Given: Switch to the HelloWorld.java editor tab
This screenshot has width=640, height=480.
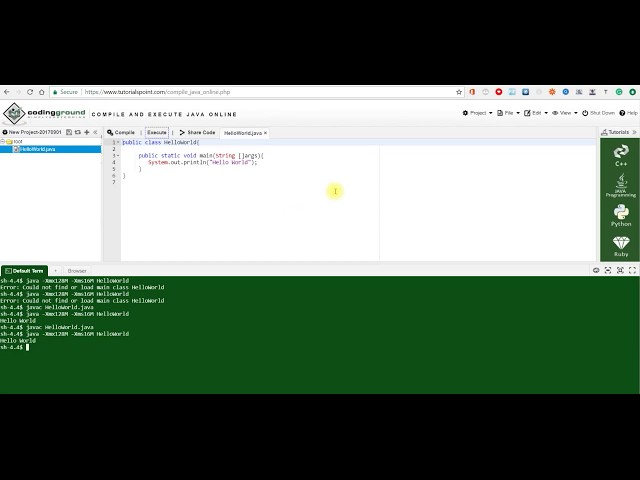Looking at the screenshot, I should [x=243, y=133].
